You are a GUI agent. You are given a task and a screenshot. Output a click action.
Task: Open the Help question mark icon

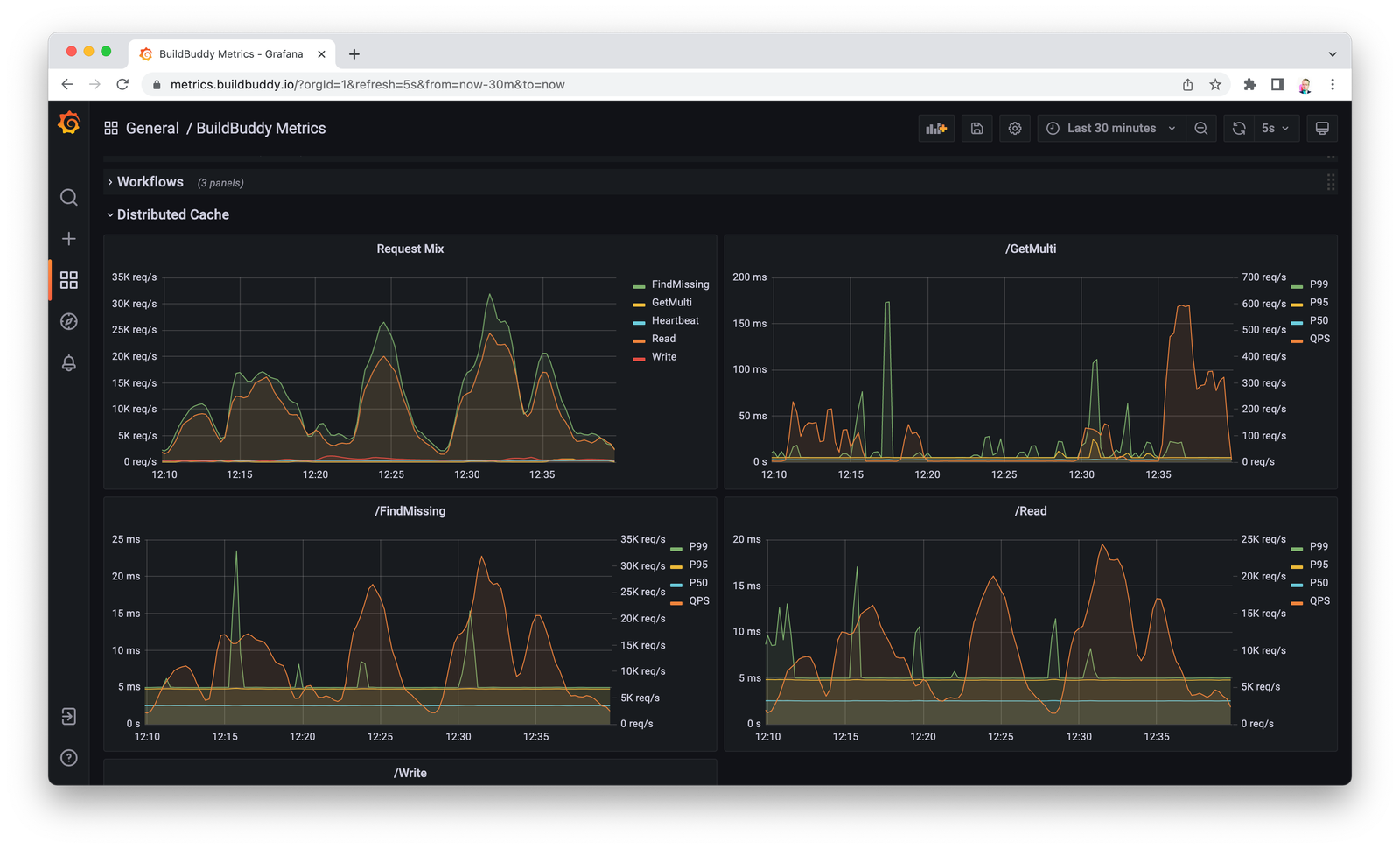pyautogui.click(x=69, y=758)
